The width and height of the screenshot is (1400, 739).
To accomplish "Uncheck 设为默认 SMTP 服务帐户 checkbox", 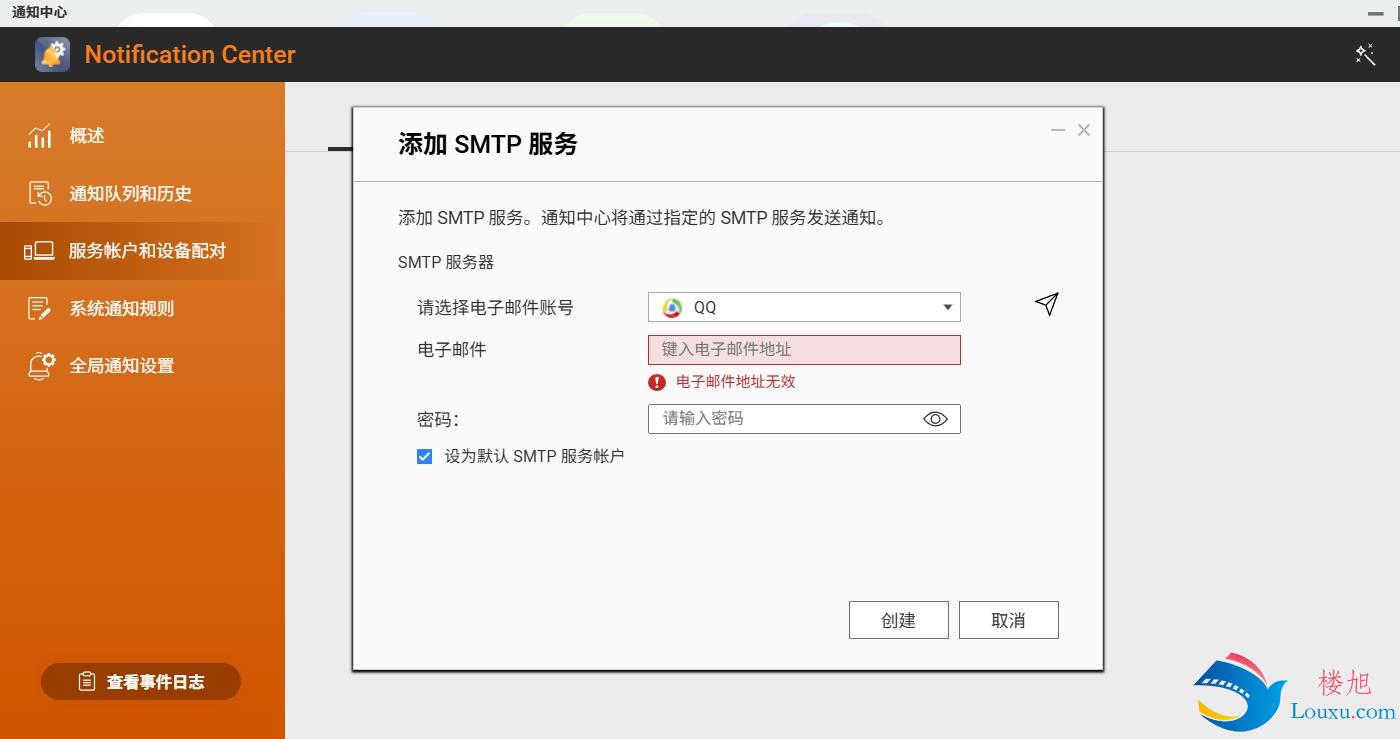I will coord(425,456).
